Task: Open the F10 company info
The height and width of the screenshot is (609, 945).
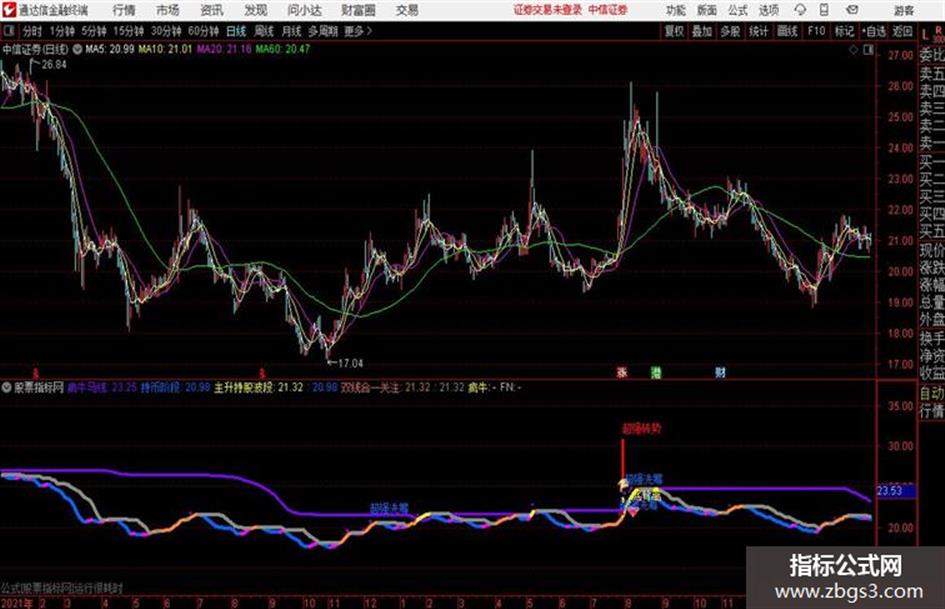Action: 817,31
